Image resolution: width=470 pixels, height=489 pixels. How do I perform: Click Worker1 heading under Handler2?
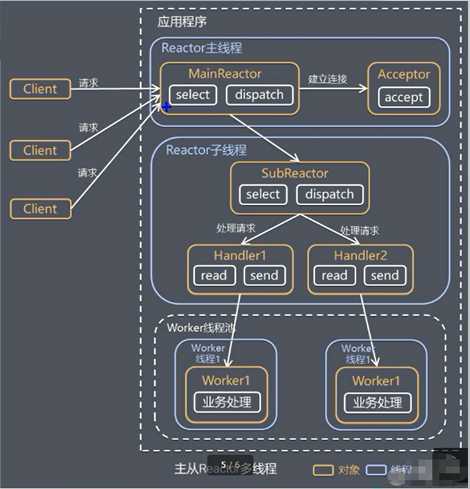click(x=376, y=381)
